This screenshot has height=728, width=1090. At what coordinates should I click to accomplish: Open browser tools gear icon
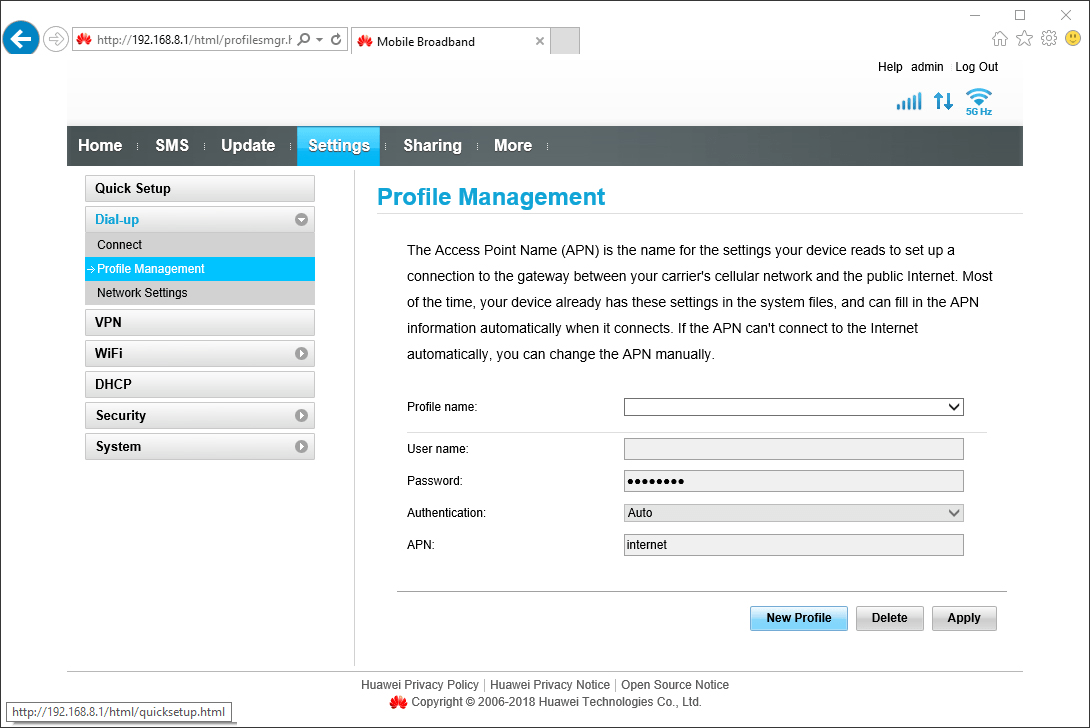pos(1048,39)
